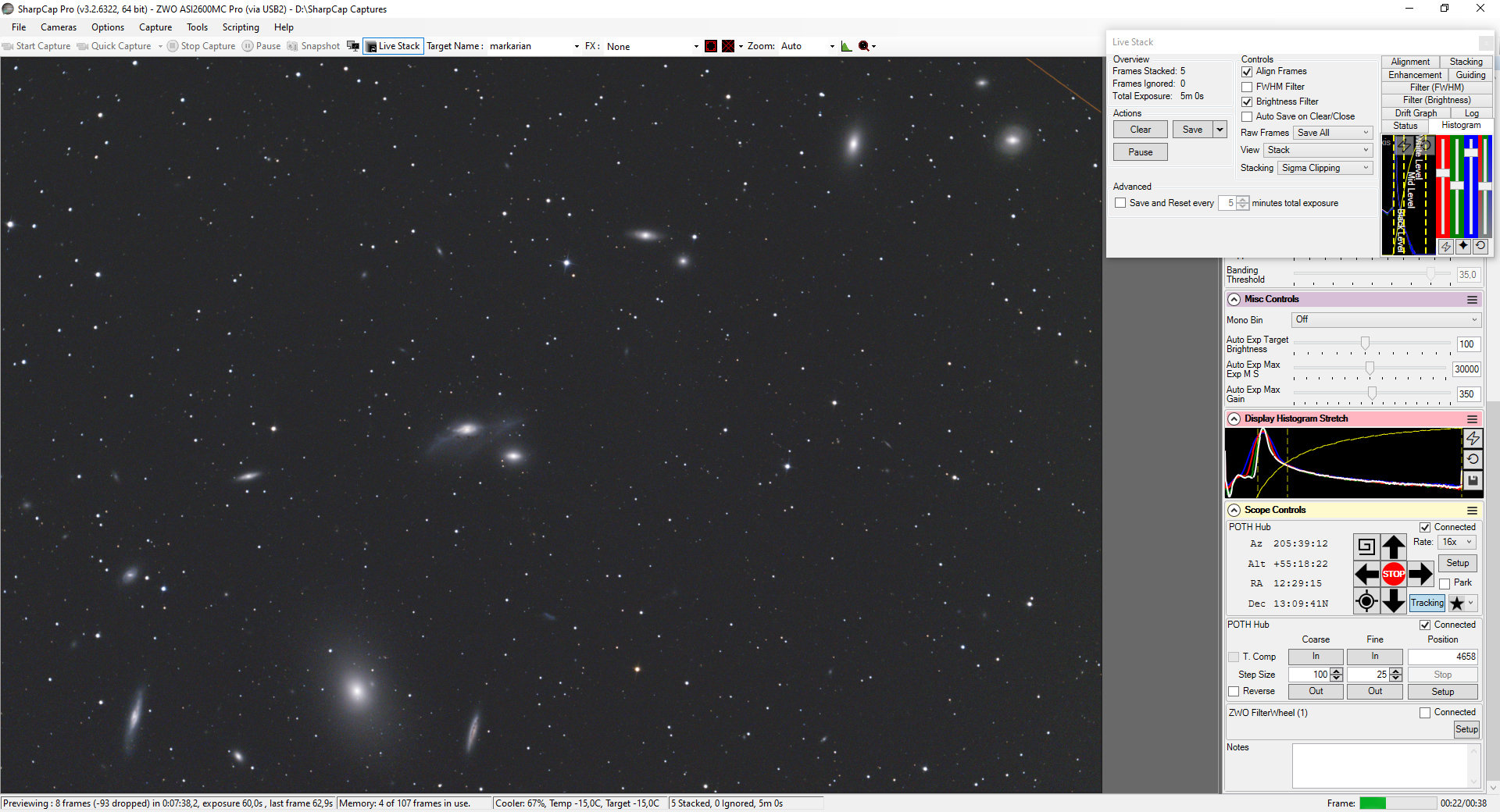Click the star icon beside Tracking
The width and height of the screenshot is (1500, 812).
(x=1457, y=603)
